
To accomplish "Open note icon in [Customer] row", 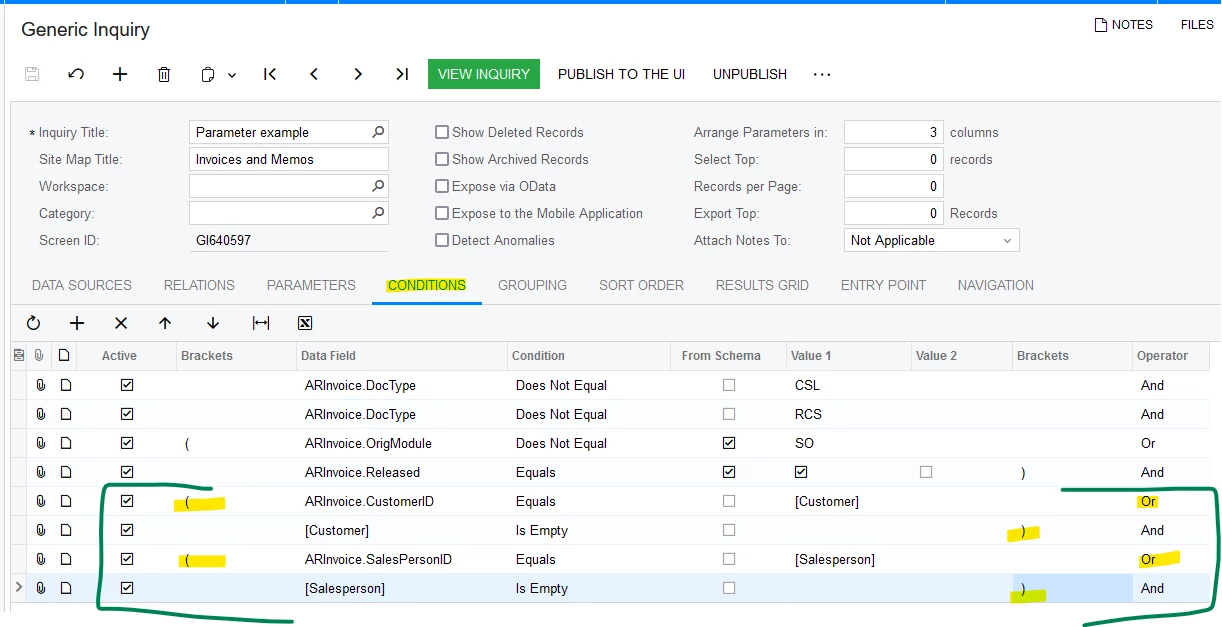I will (65, 530).
